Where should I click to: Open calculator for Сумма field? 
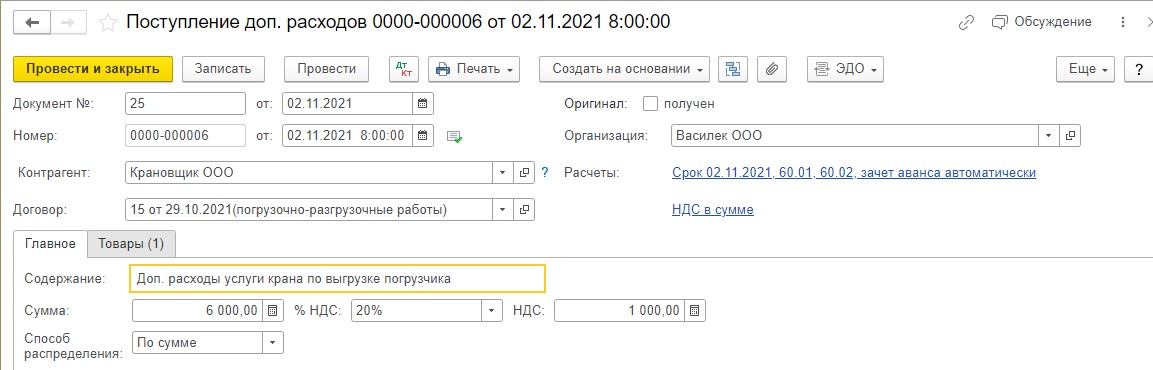(x=272, y=310)
